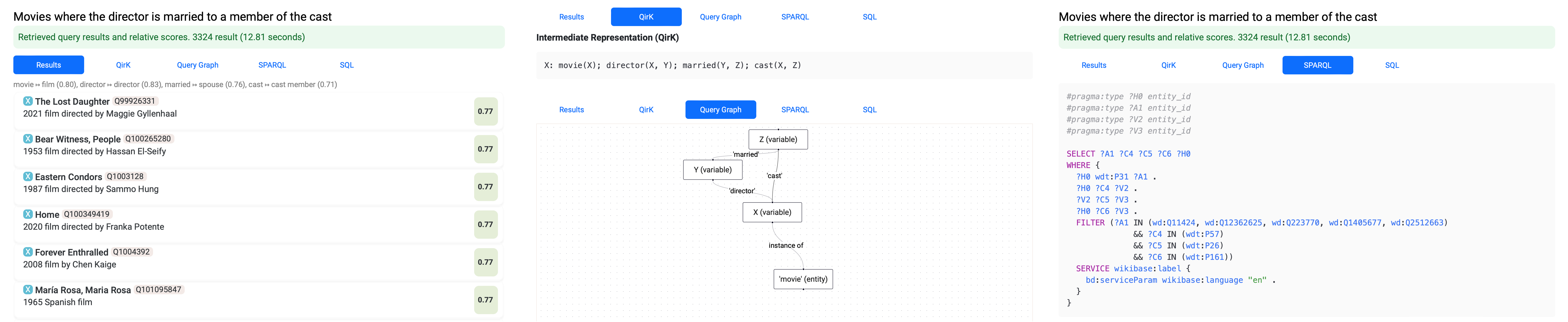This screenshot has width=1568, height=322.
Task: Select Results tab in the row with highlighted SPARQL
Action: 1094,65
